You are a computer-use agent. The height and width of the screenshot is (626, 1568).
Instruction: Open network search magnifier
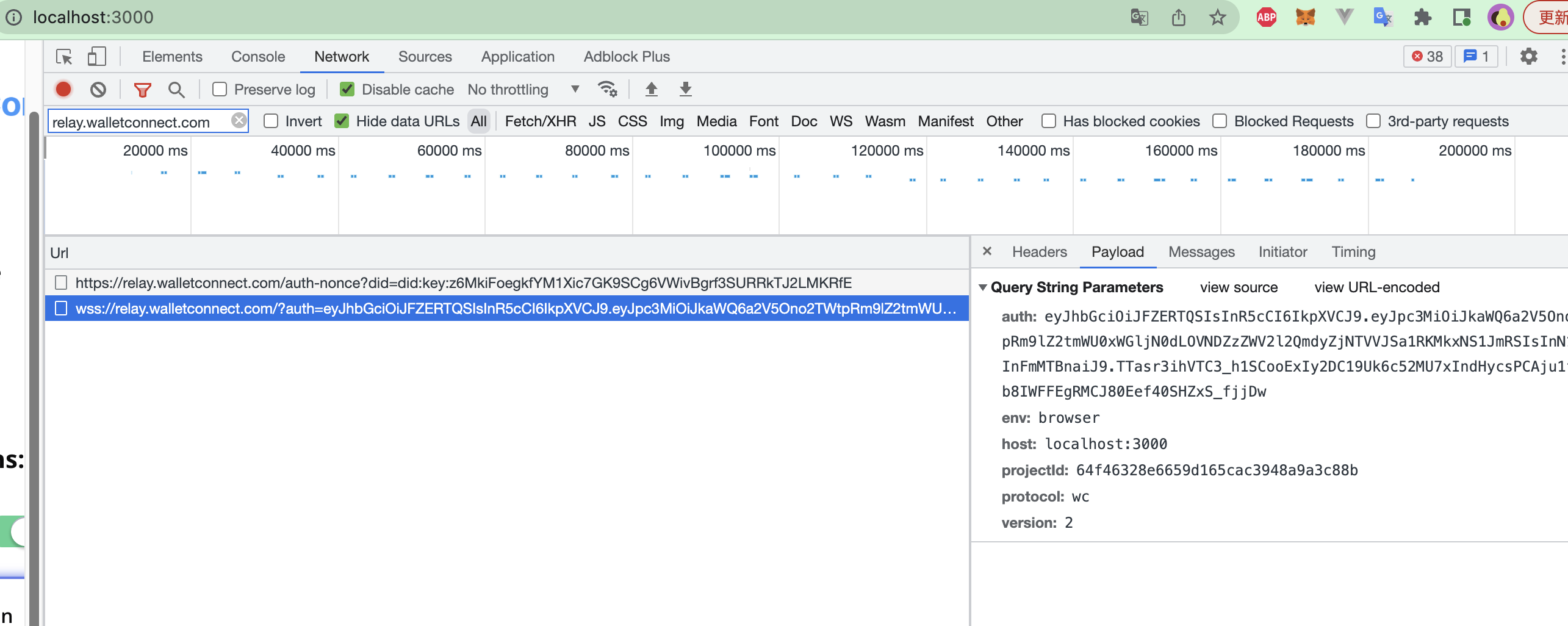(x=176, y=90)
